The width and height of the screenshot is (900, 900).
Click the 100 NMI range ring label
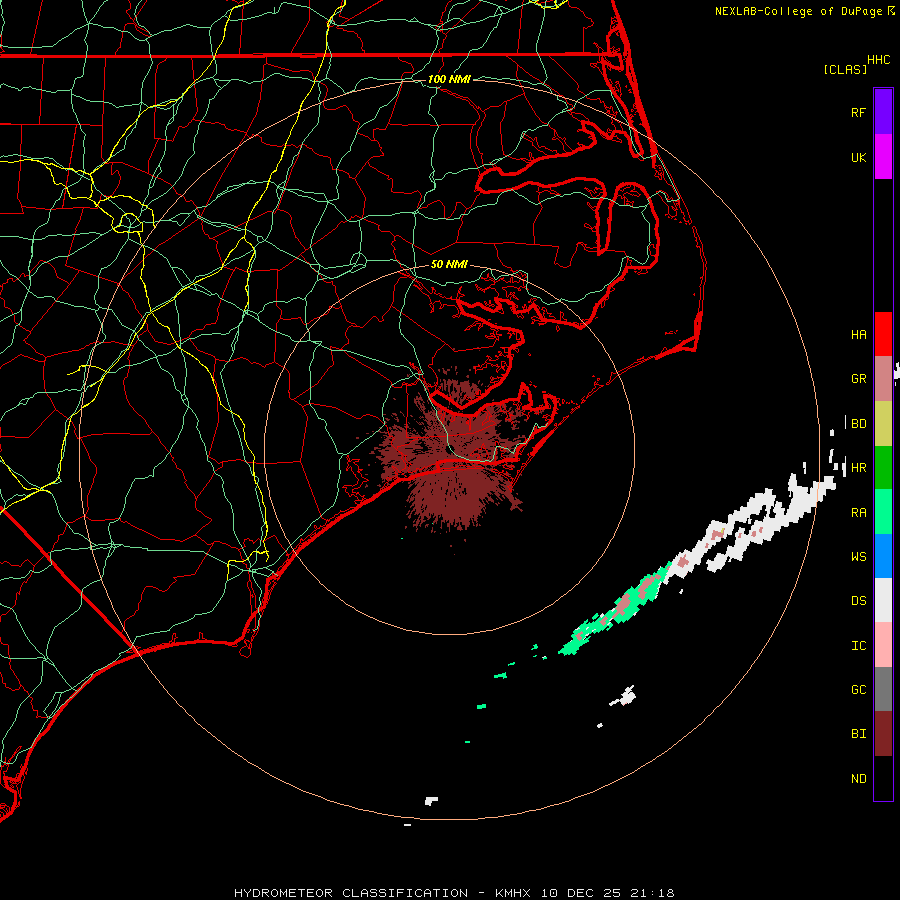pyautogui.click(x=449, y=79)
